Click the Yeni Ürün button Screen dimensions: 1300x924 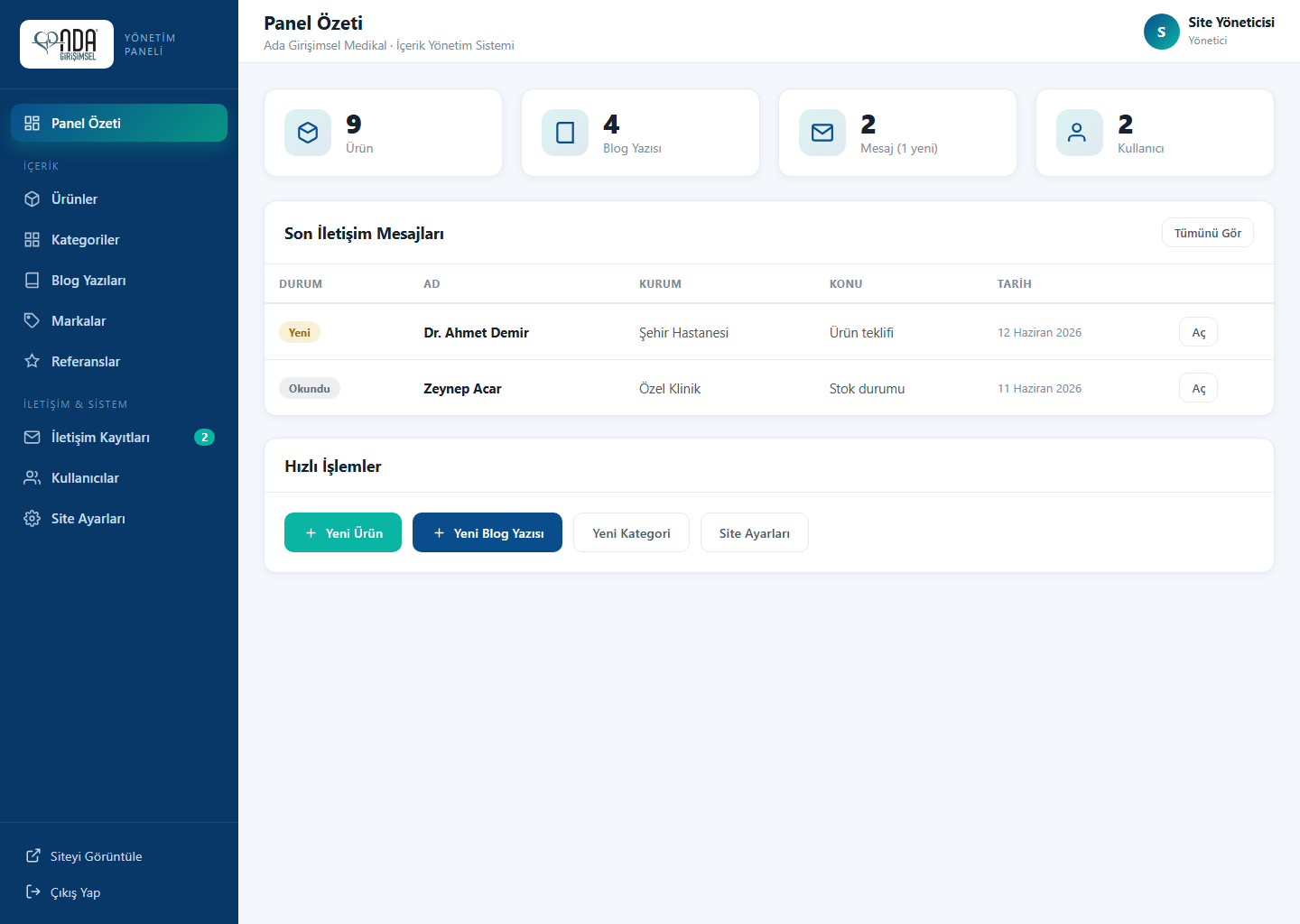click(343, 532)
